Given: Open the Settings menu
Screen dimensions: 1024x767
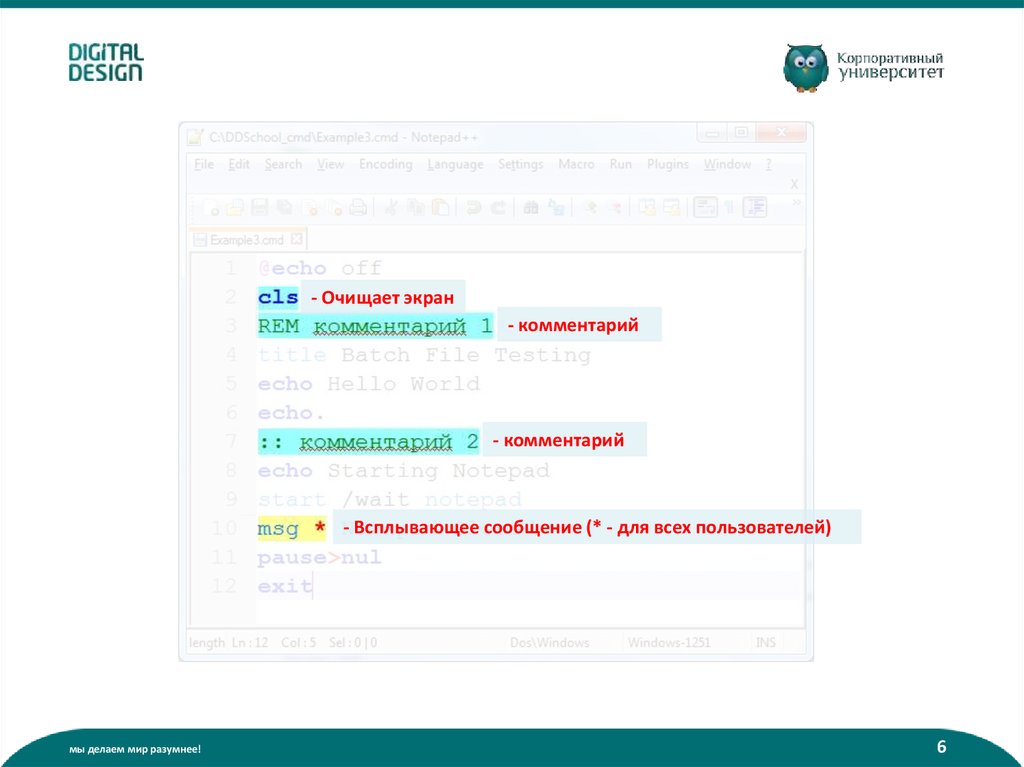Looking at the screenshot, I should tap(520, 164).
